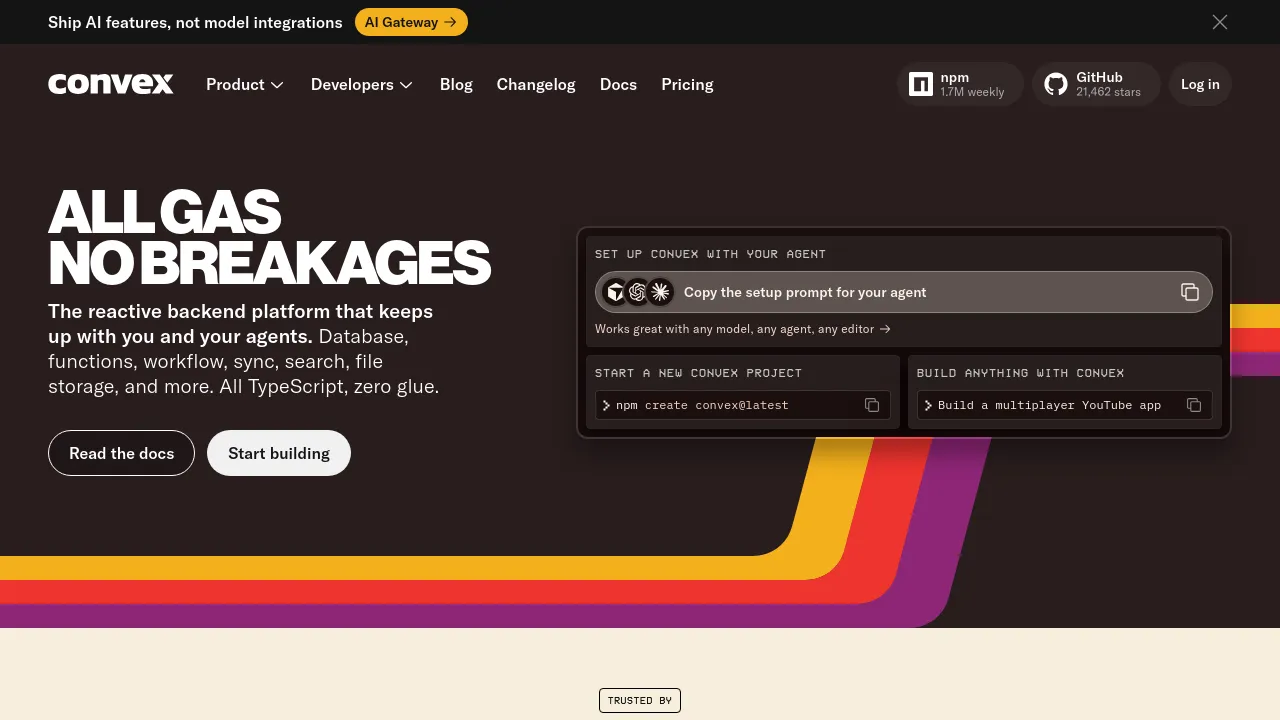Select the 'npm create convex@latest' command text
The width and height of the screenshot is (1280, 720).
point(702,405)
